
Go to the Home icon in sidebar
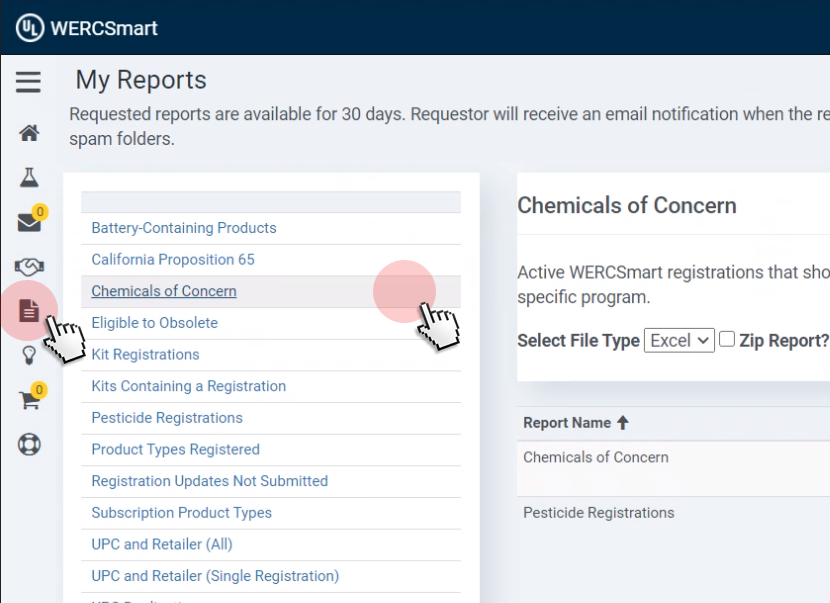(x=29, y=133)
